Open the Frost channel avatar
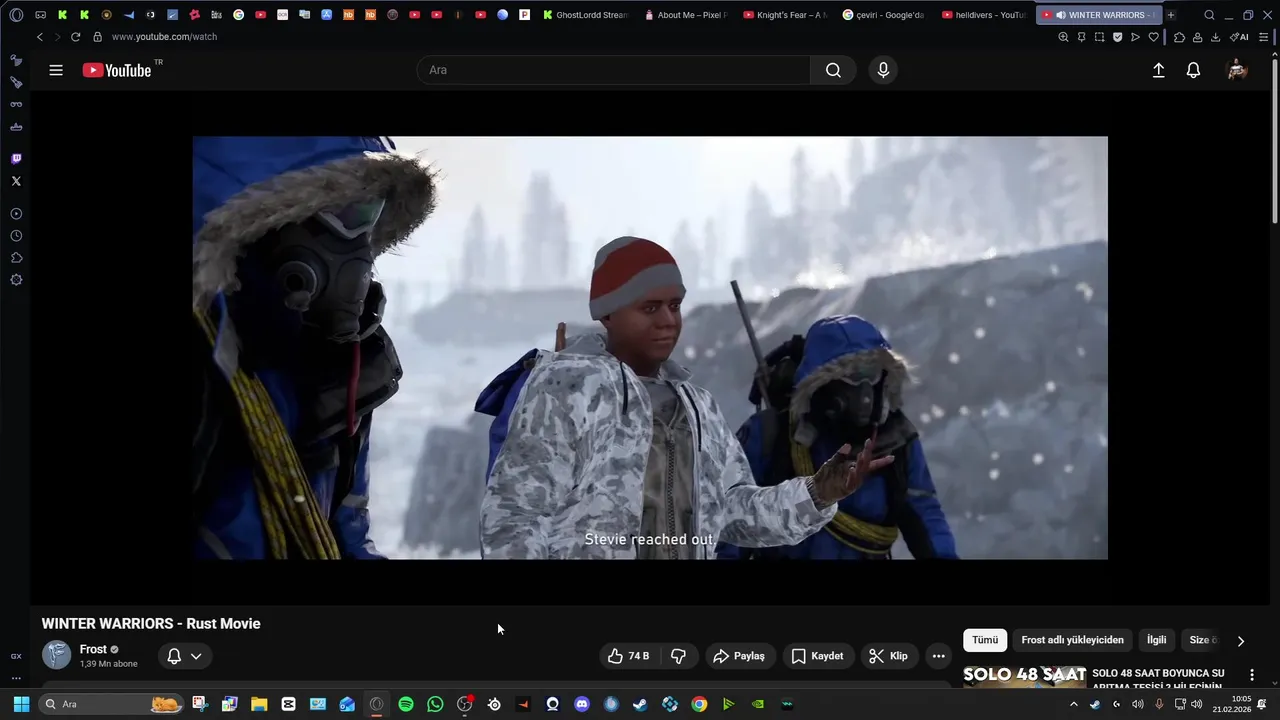This screenshot has height=720, width=1280. 56,655
